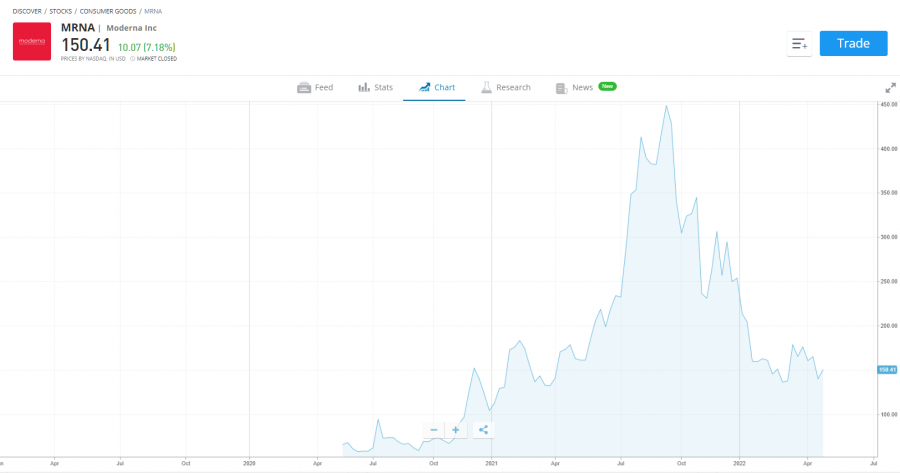Follow the STOCKS breadcrumb link

pyautogui.click(x=61, y=11)
